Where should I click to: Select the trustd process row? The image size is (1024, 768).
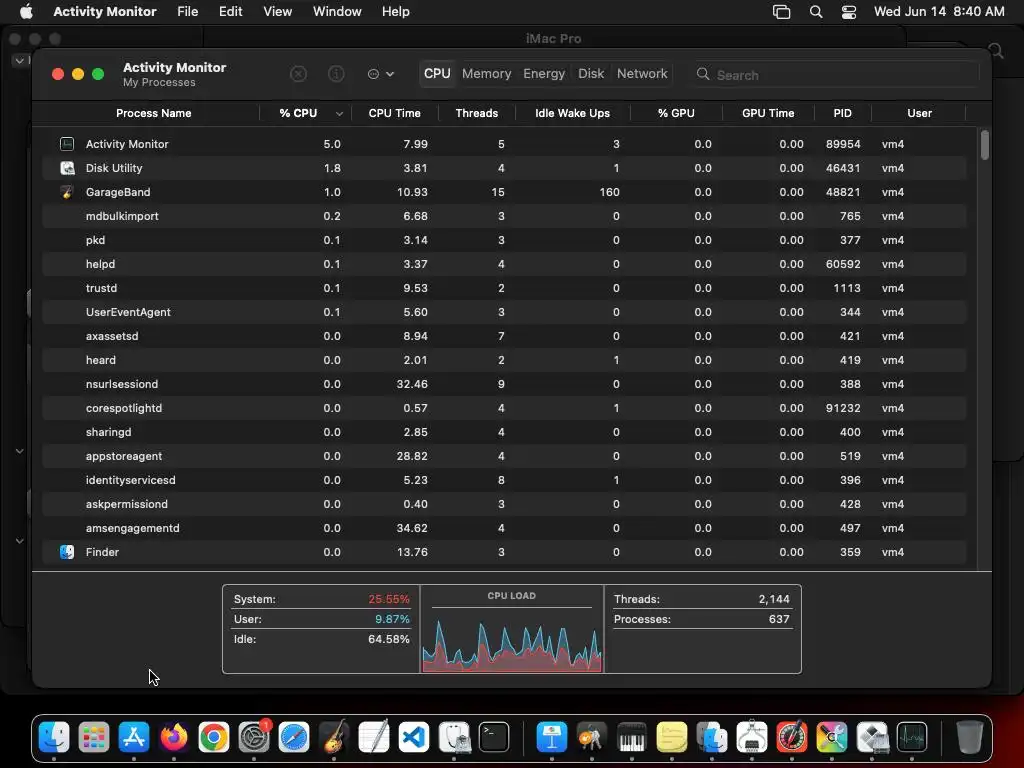point(504,288)
